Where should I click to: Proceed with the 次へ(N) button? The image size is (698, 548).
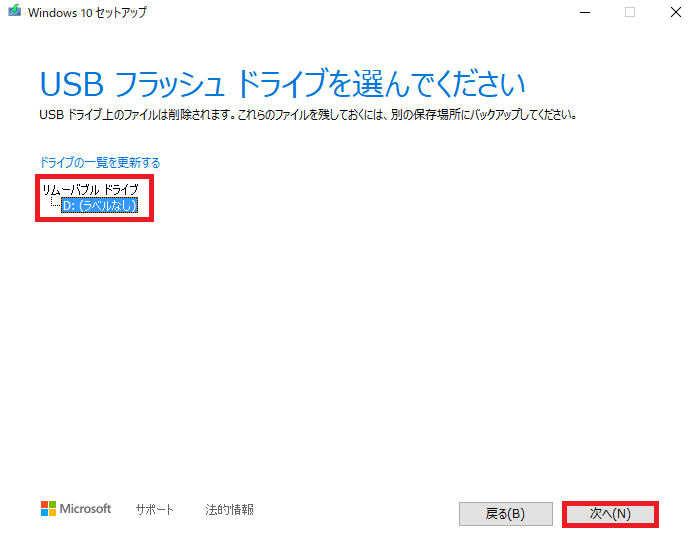610,514
